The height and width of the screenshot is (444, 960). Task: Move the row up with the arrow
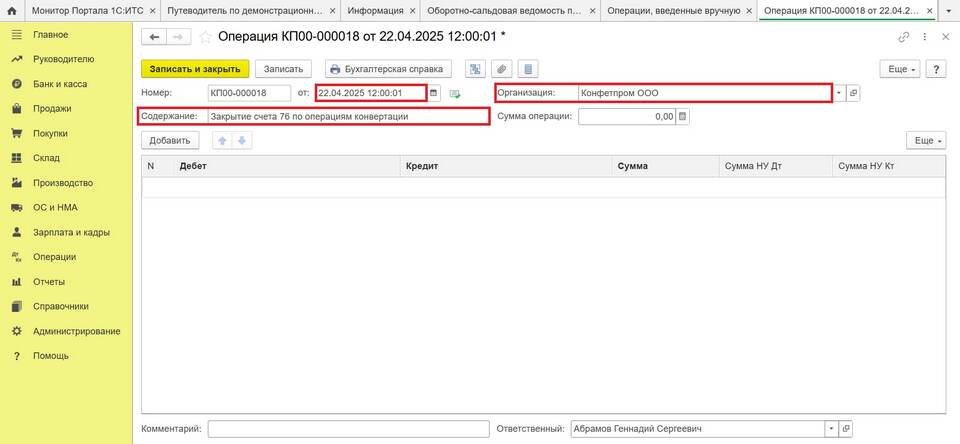222,141
